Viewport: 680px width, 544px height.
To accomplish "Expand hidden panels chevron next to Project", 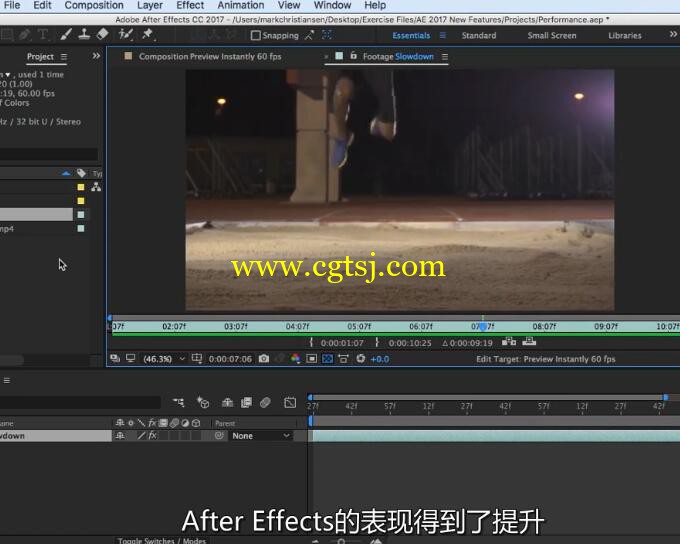I will [96, 56].
